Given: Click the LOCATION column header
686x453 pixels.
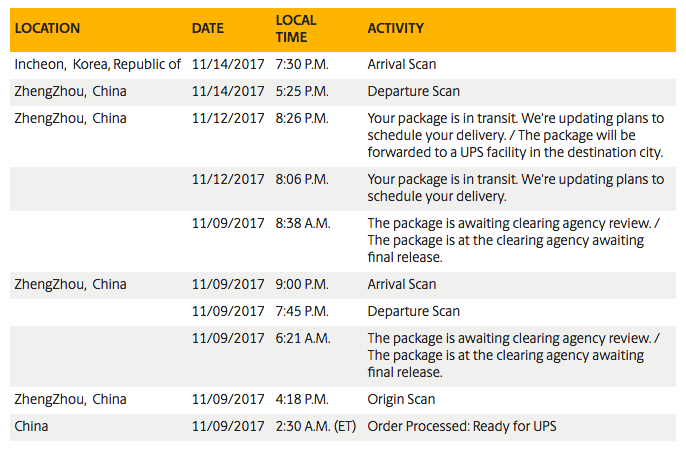Looking at the screenshot, I should (x=47, y=28).
